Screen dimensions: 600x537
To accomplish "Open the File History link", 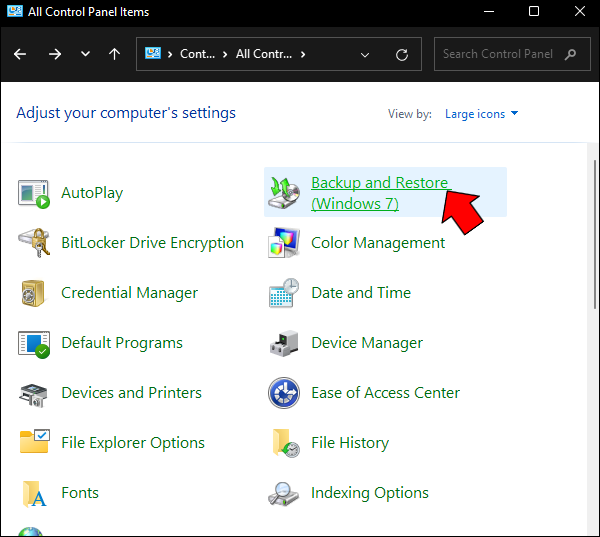I will (x=350, y=443).
